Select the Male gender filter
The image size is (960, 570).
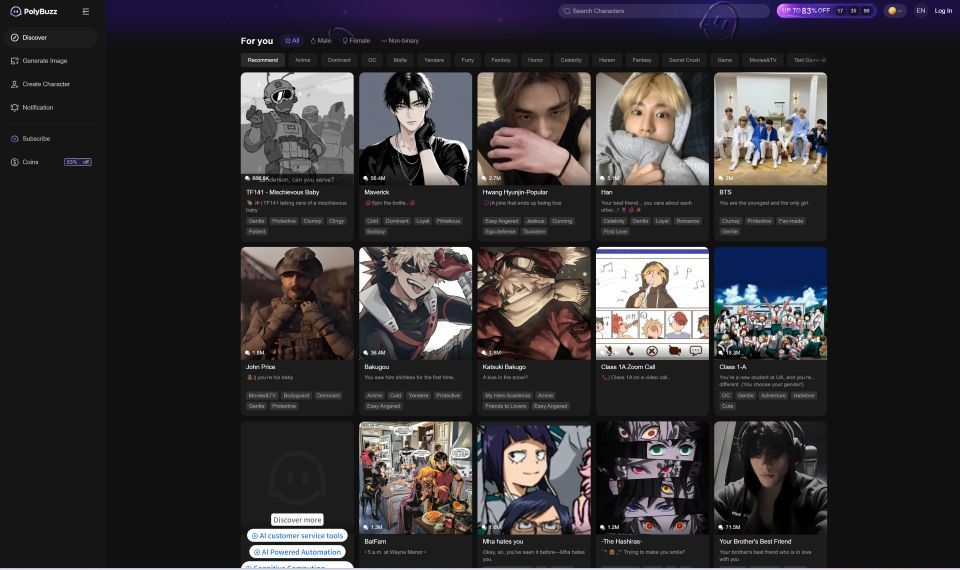321,40
